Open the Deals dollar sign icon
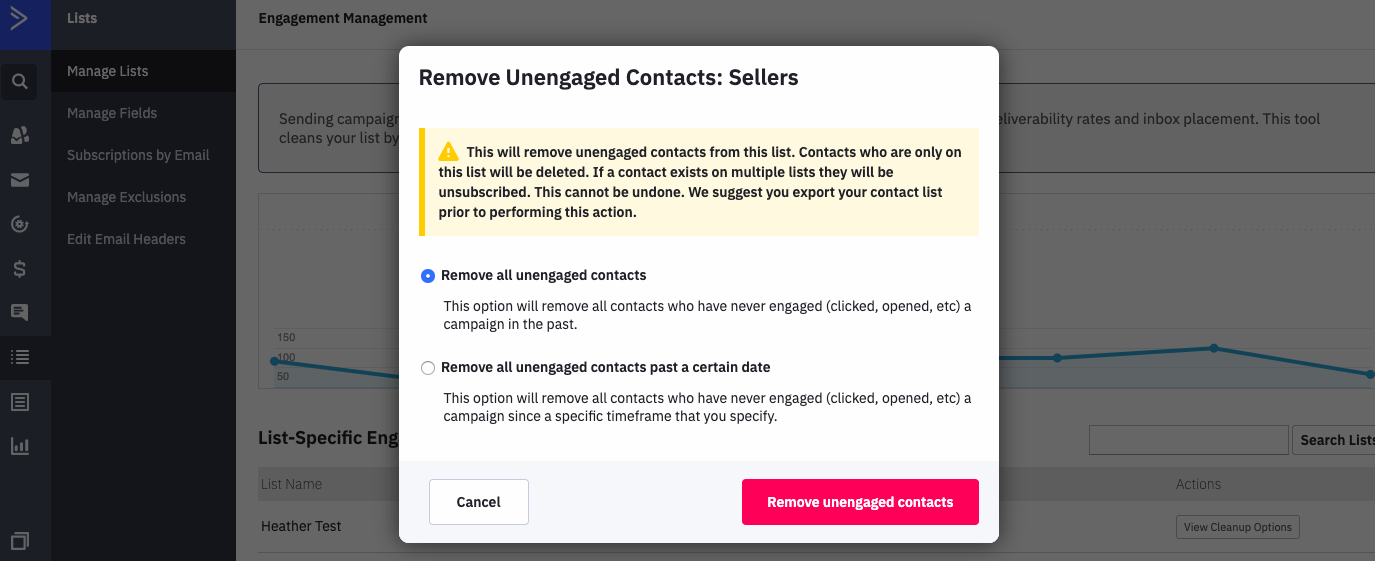This screenshot has width=1375, height=561. 19,268
